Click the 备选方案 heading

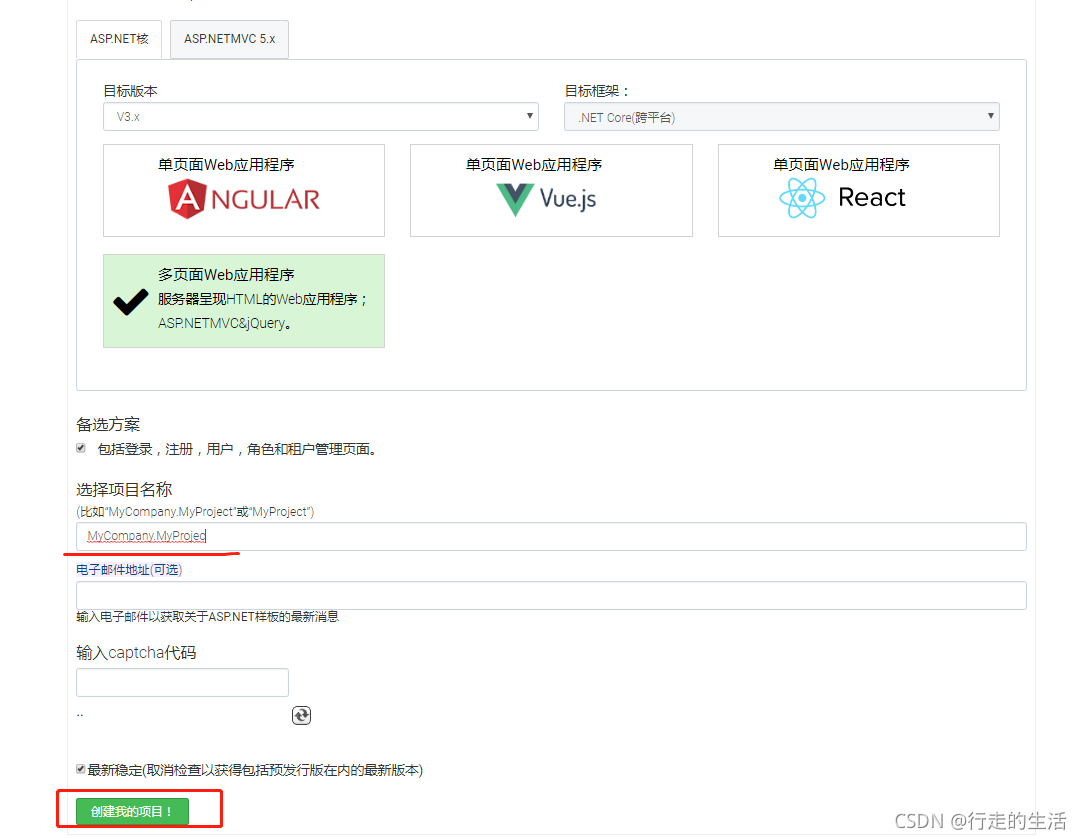coord(108,424)
